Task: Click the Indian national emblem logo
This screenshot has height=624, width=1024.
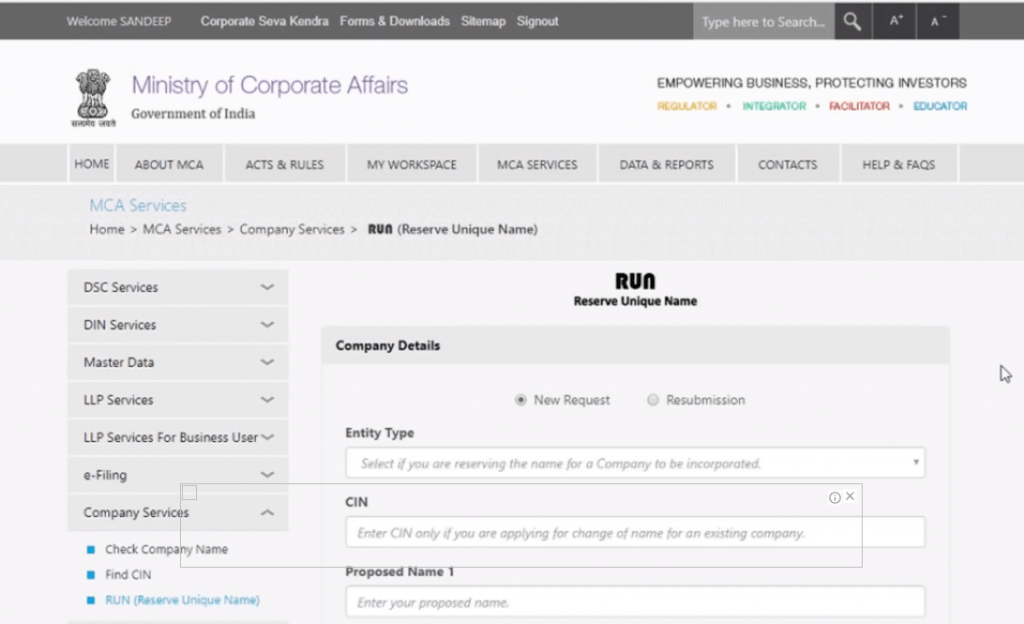Action: pos(93,98)
